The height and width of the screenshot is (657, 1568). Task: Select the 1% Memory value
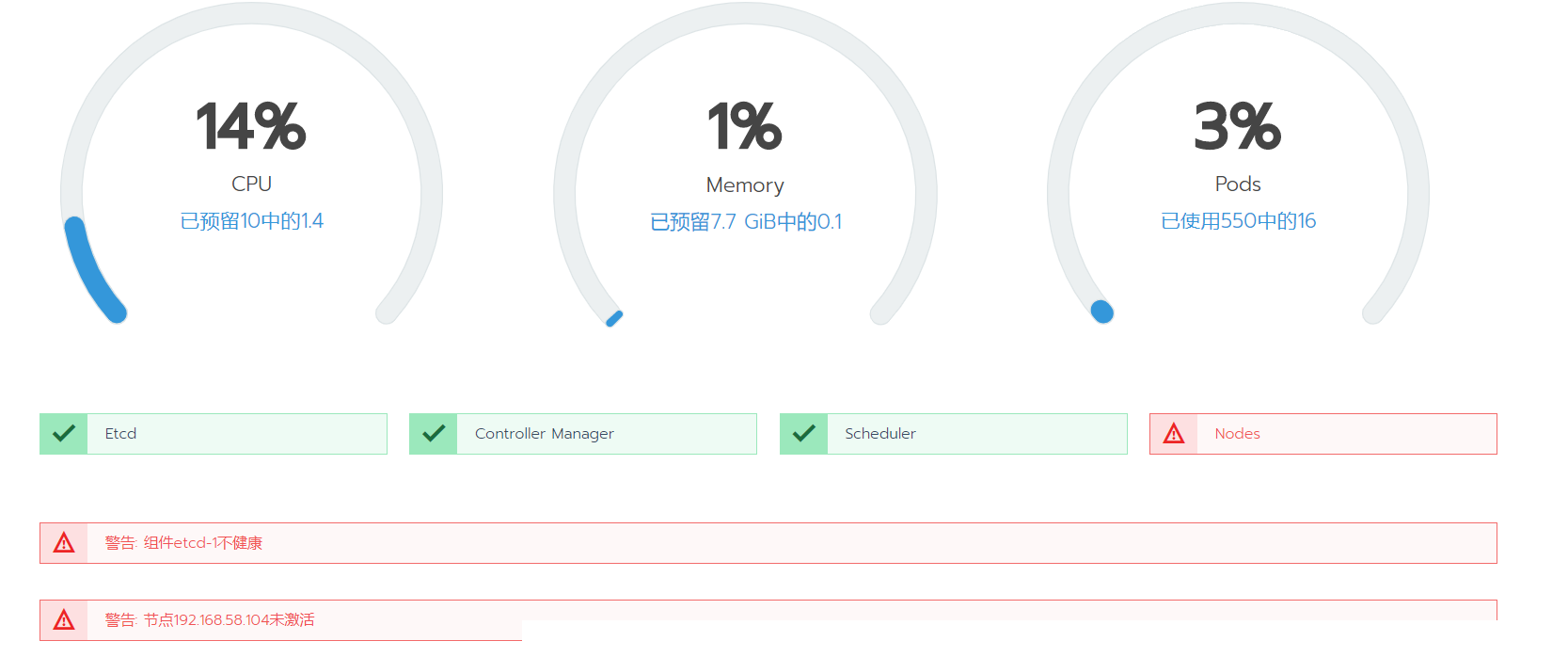(x=745, y=126)
